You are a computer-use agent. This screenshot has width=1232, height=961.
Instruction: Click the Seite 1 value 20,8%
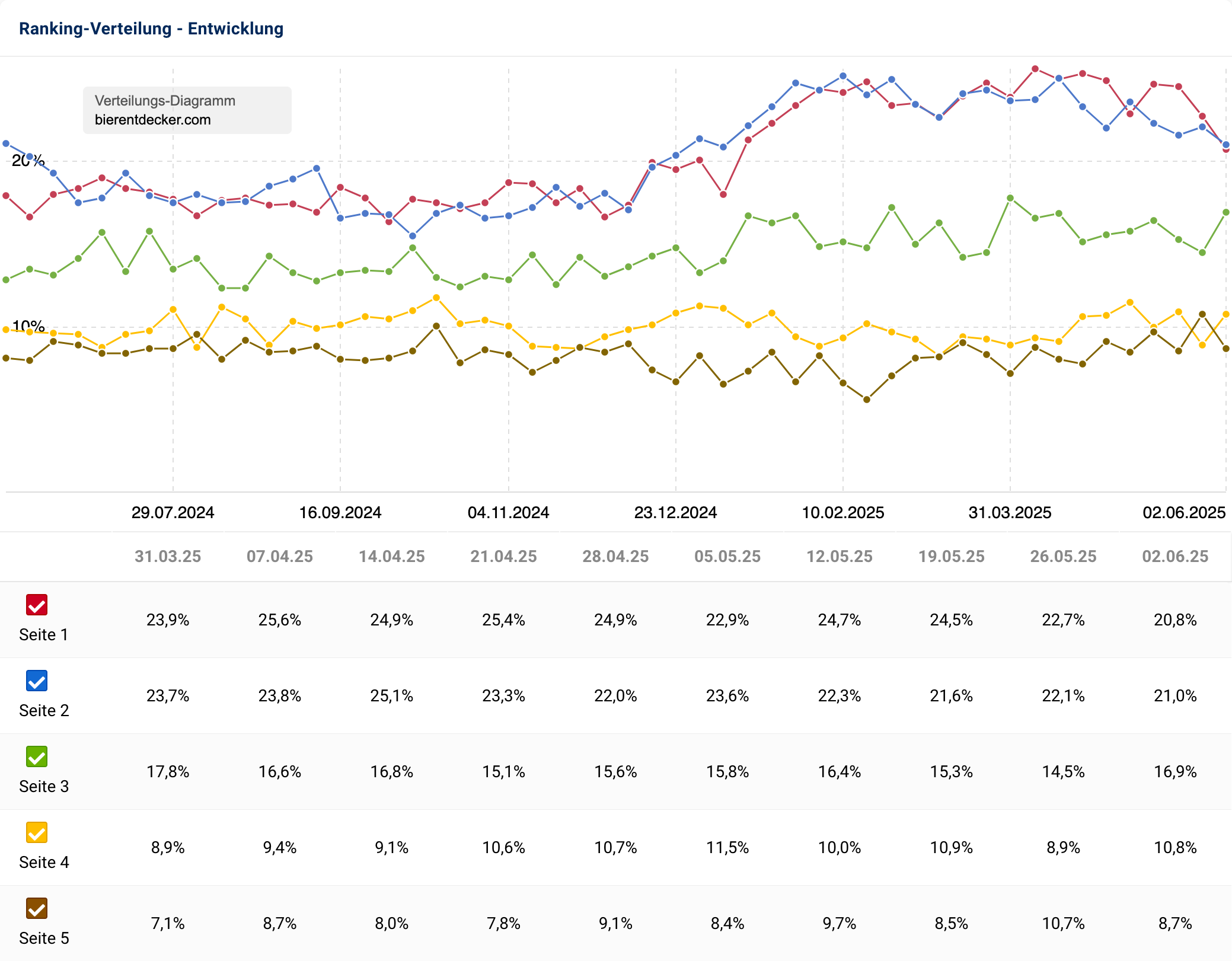pos(1175,620)
